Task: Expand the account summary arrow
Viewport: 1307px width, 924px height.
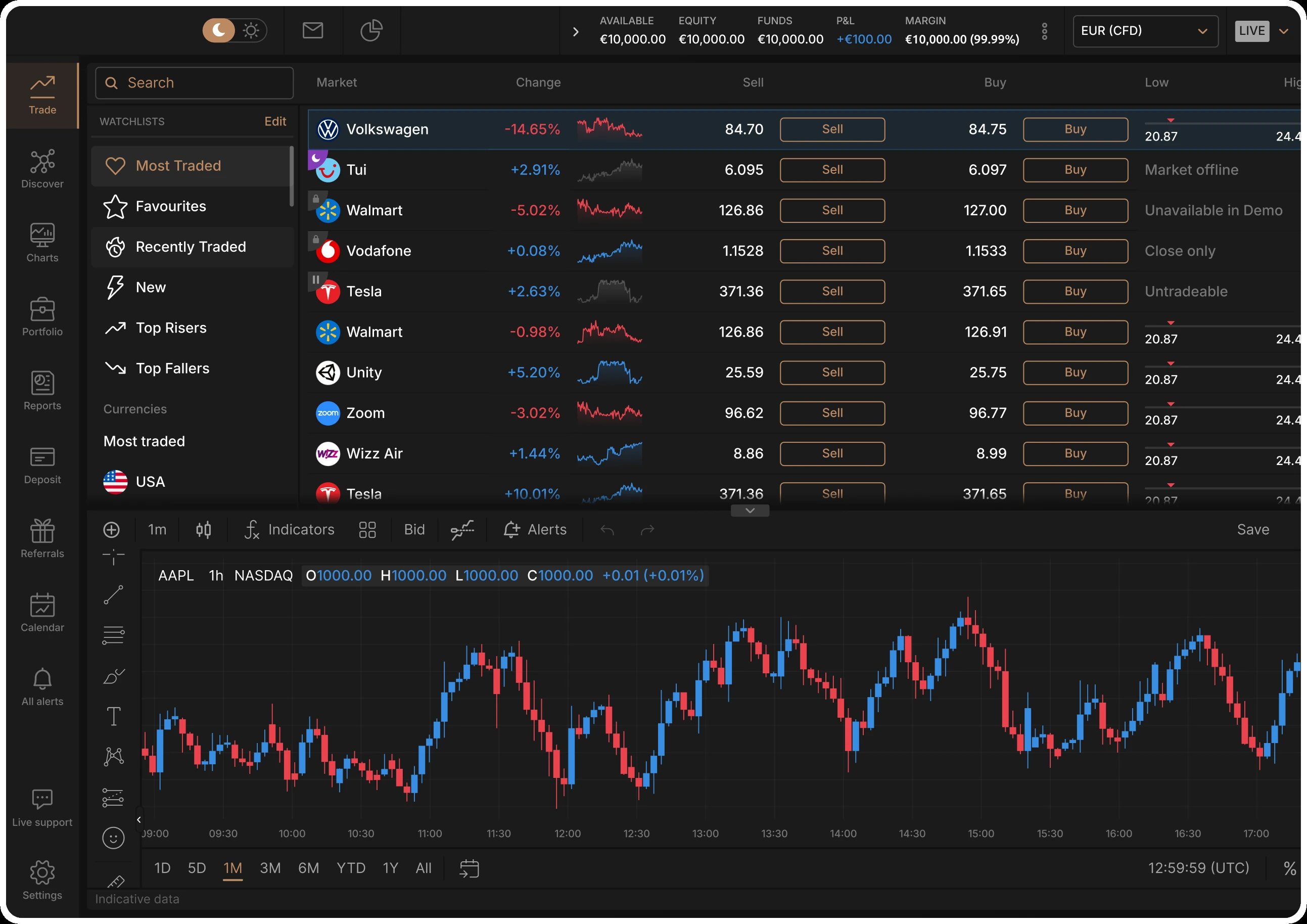Action: 576,31
